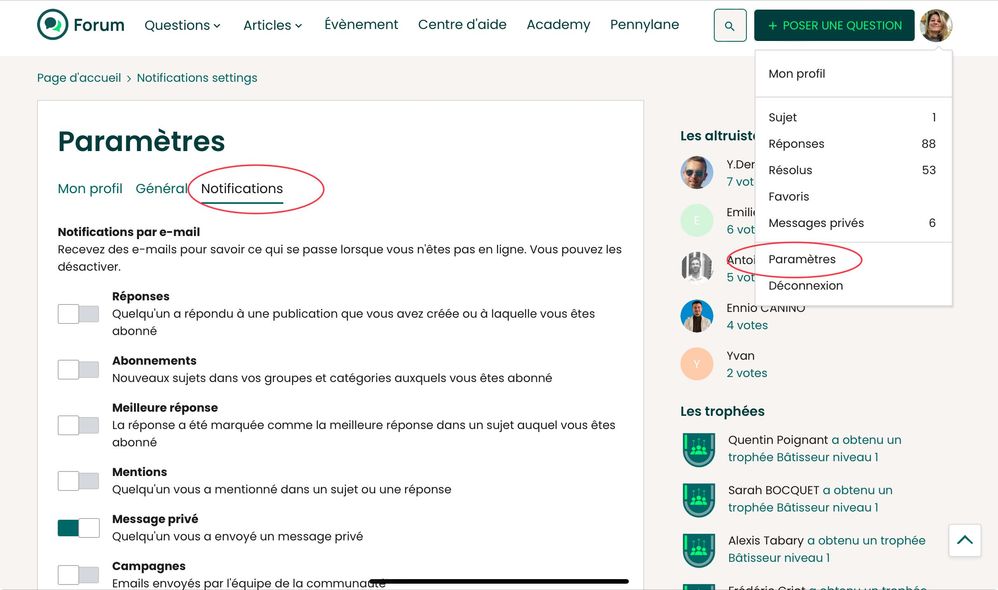
Task: Click Yvan's orange avatar icon
Action: [697, 364]
